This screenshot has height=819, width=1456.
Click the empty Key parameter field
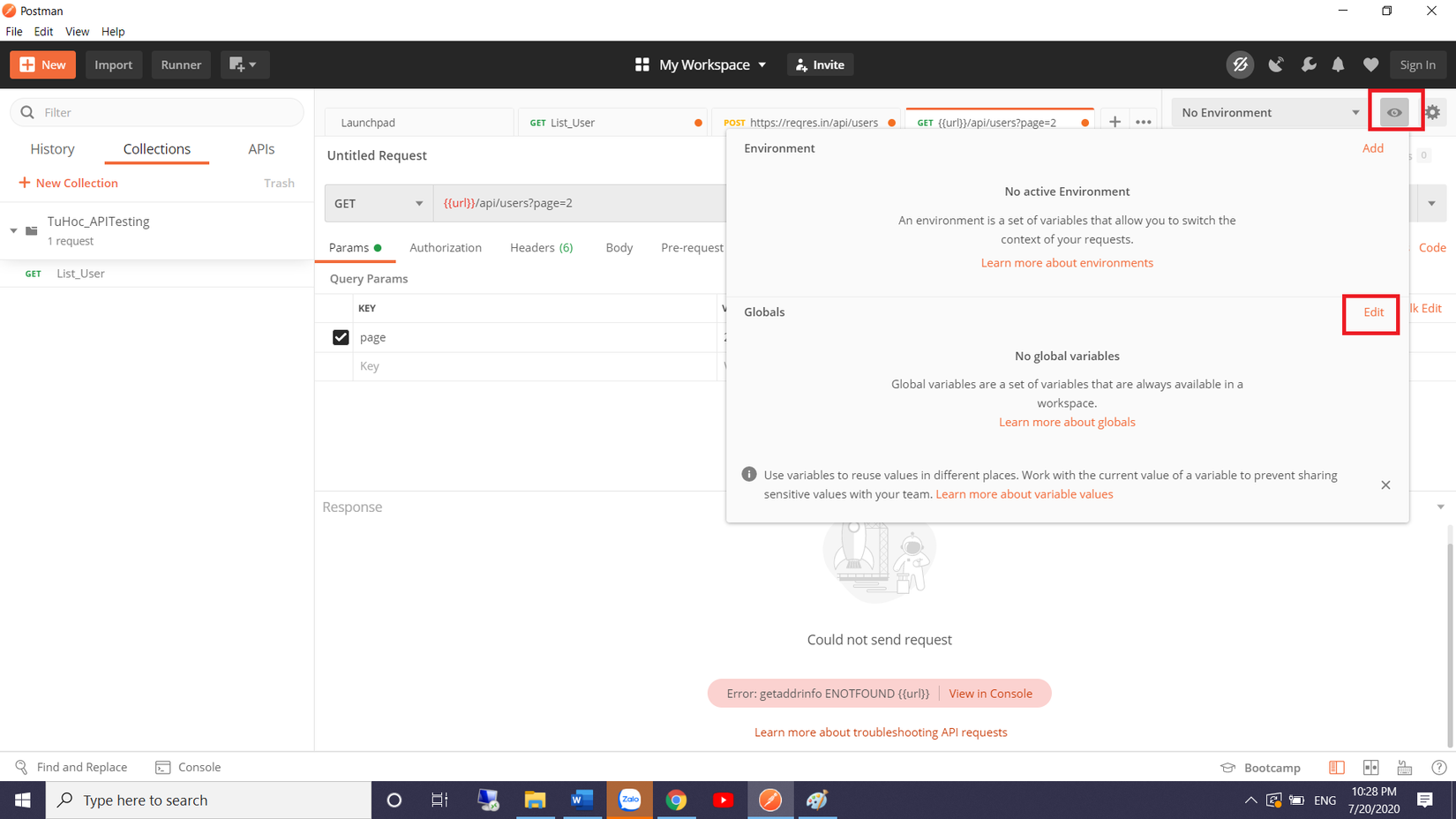pyautogui.click(x=535, y=366)
